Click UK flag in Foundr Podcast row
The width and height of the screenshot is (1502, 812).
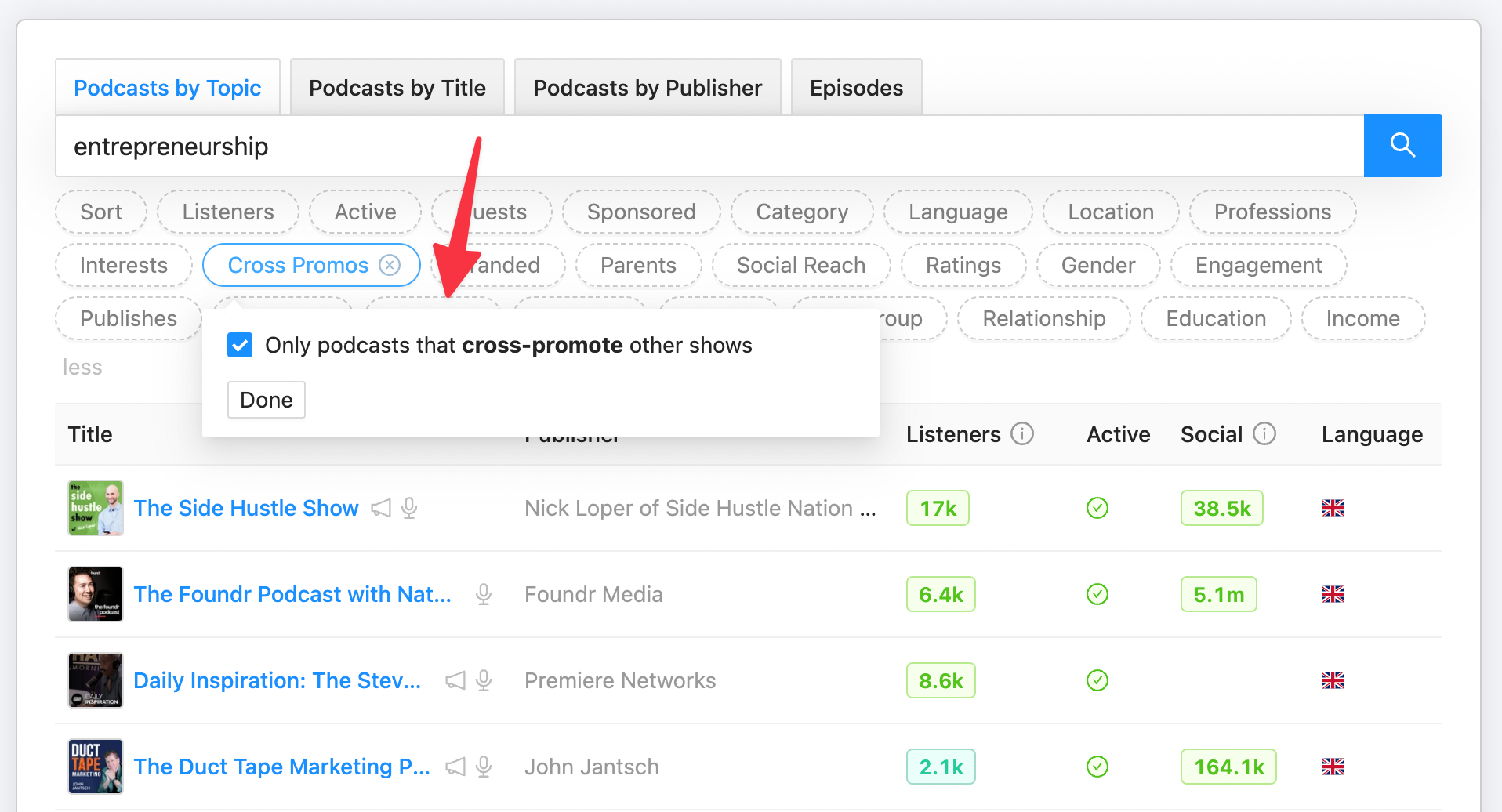1333,594
